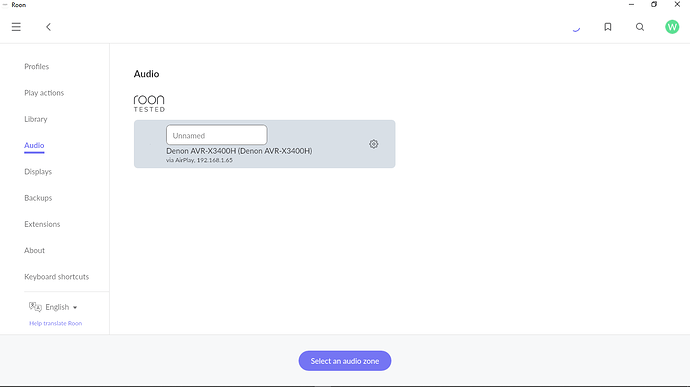Image resolution: width=690 pixels, height=387 pixels.
Task: Open the green W profile avatar
Action: 672,27
